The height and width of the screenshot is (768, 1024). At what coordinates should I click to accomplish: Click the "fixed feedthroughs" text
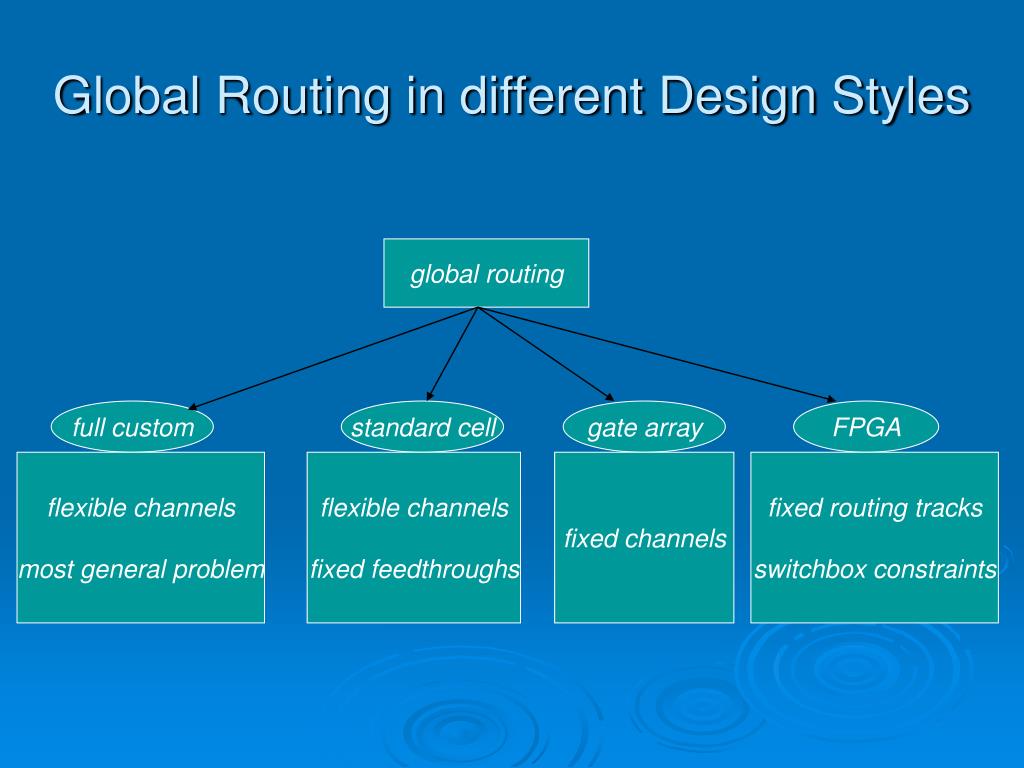click(414, 569)
